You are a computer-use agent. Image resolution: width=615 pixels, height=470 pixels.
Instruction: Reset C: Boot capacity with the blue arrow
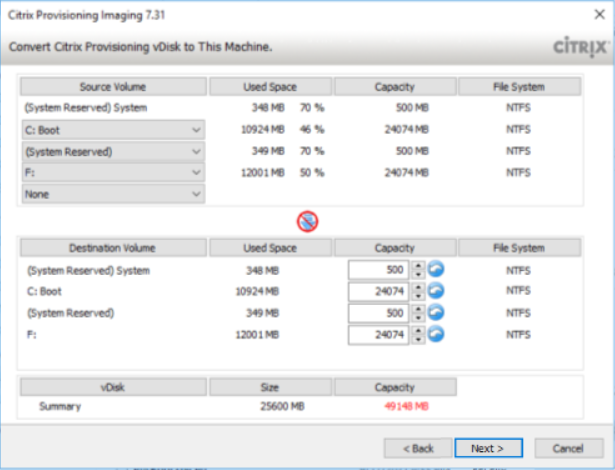(x=435, y=291)
